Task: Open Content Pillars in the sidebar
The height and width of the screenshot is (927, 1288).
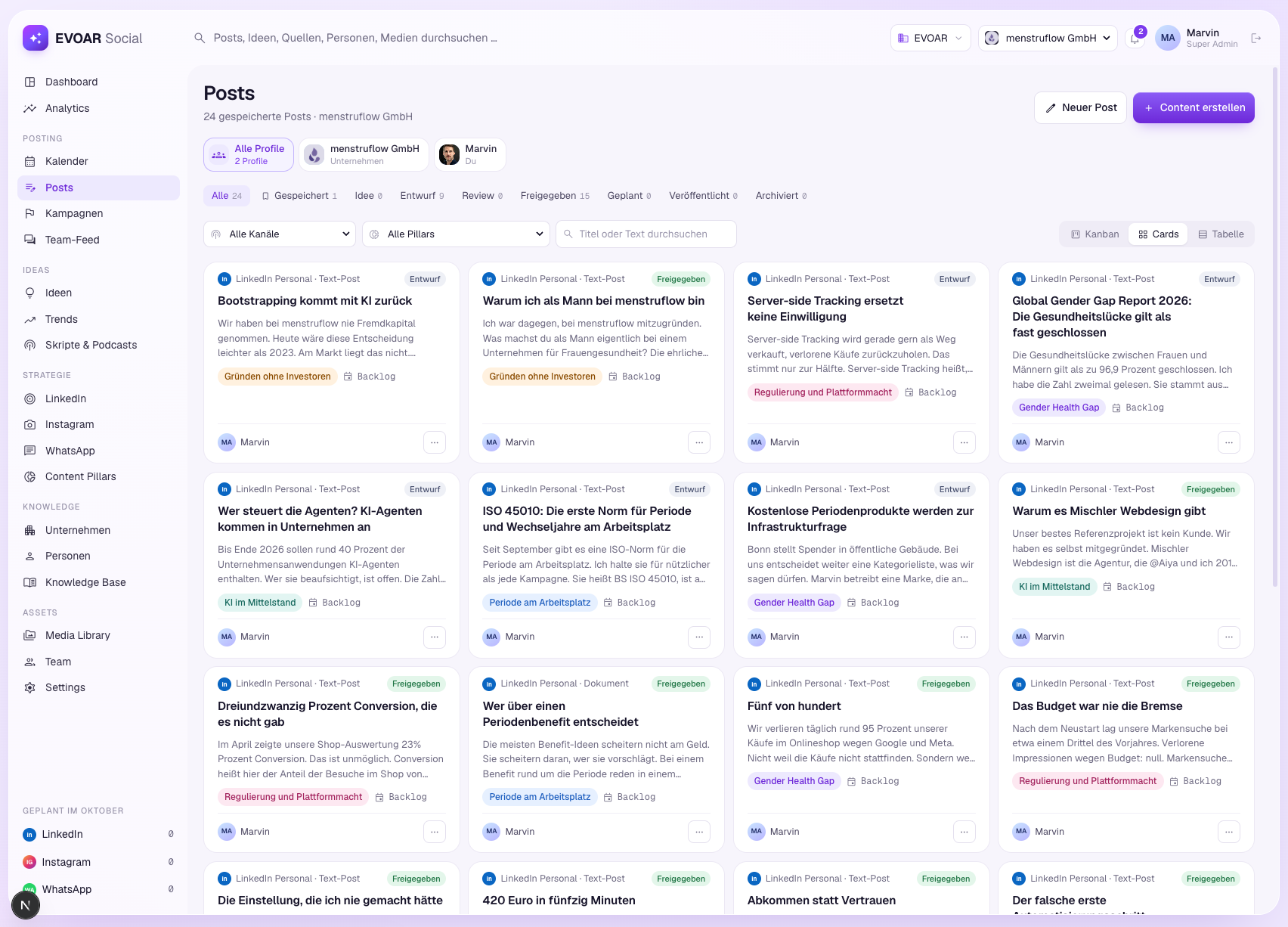Action: click(x=98, y=476)
